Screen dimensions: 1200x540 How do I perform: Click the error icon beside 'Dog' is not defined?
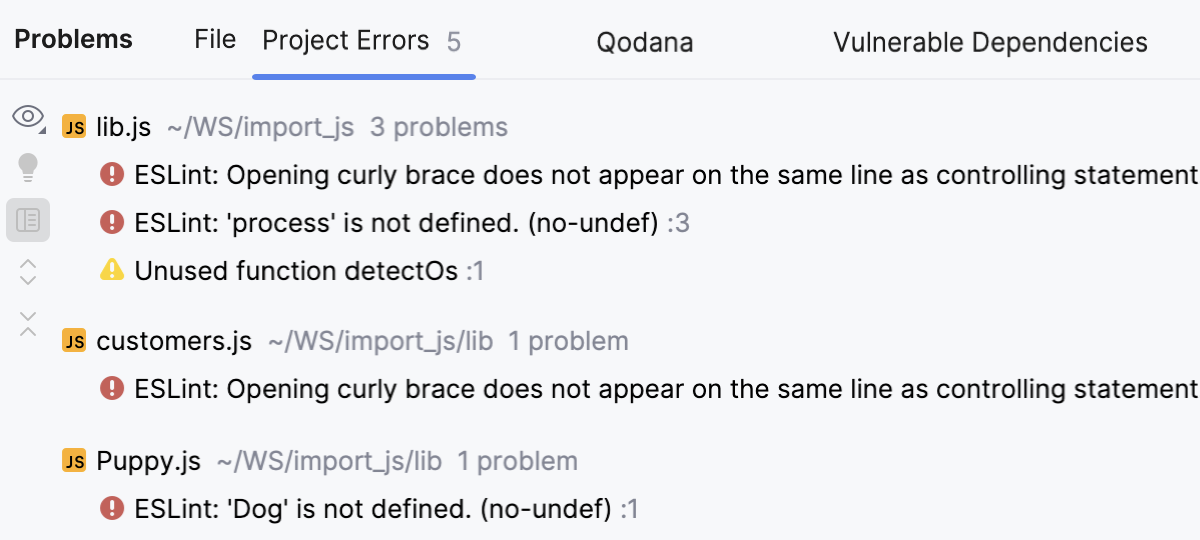[x=112, y=509]
